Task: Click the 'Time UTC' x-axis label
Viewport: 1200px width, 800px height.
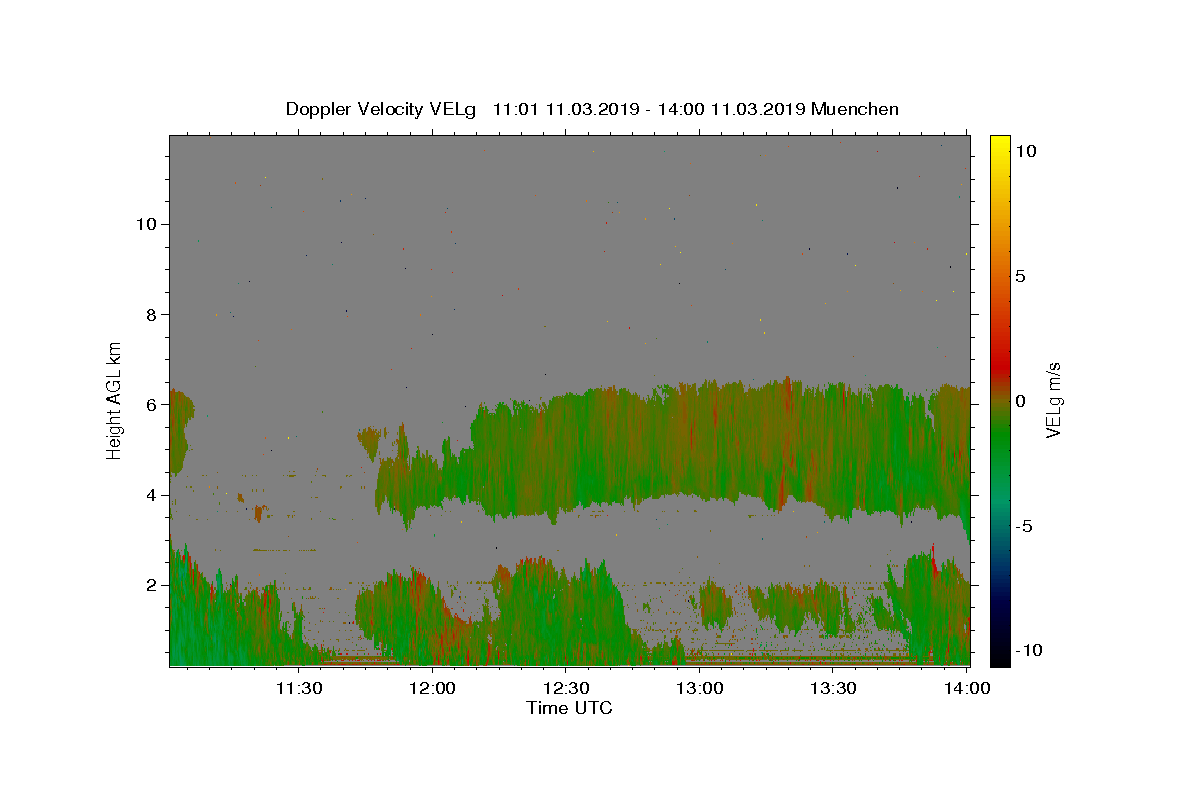Action: pyautogui.click(x=569, y=708)
